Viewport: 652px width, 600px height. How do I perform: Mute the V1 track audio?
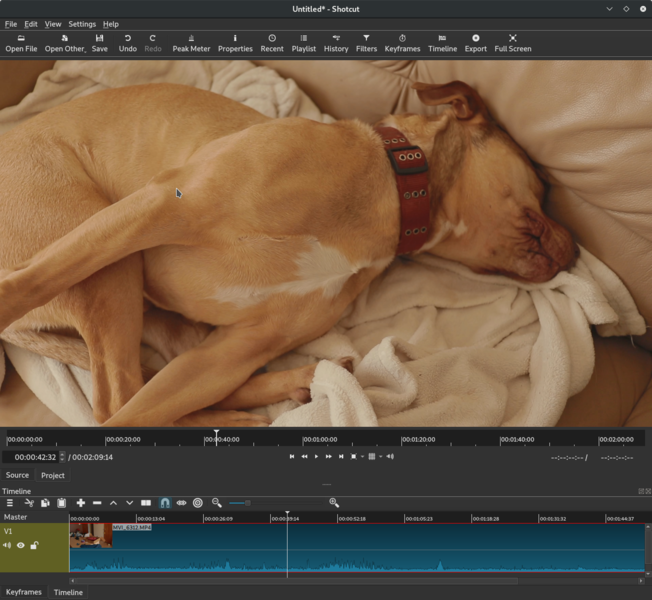click(x=8, y=545)
